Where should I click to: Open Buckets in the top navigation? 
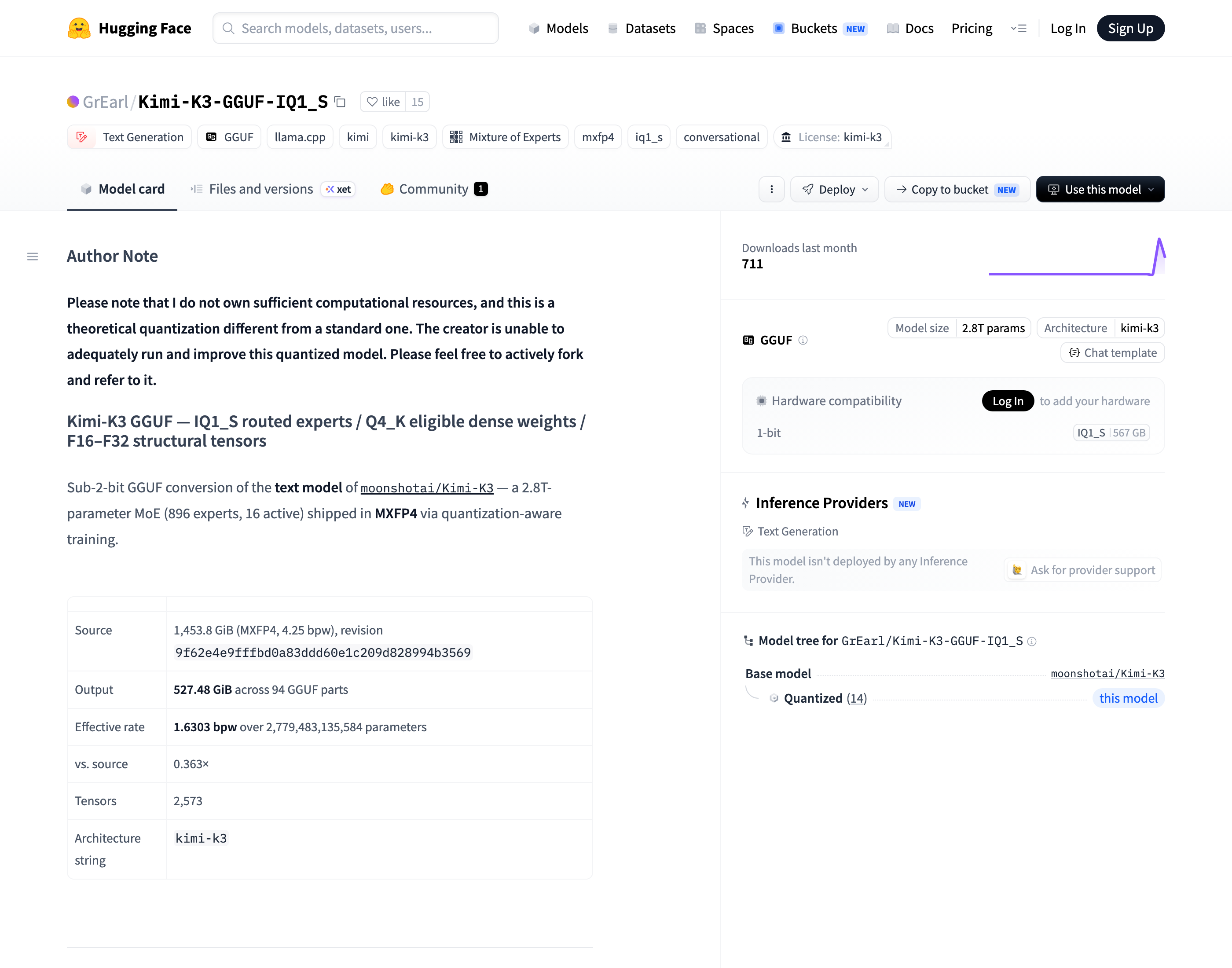click(x=820, y=28)
